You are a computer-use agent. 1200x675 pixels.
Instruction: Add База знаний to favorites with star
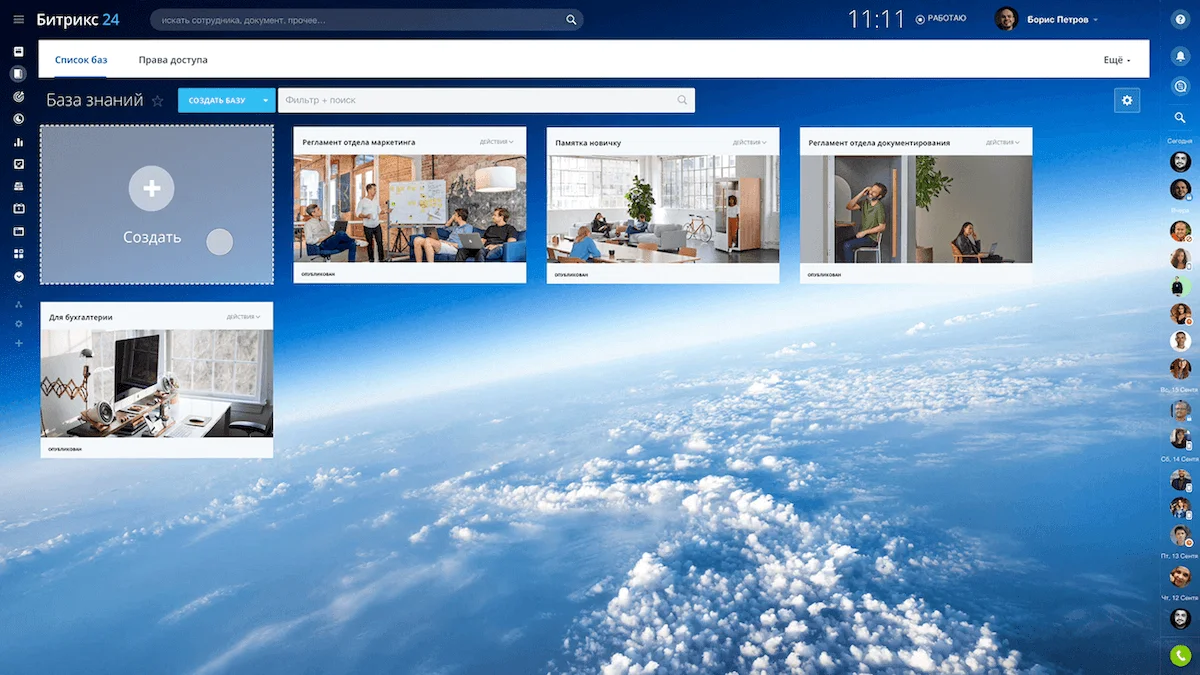[x=157, y=101]
